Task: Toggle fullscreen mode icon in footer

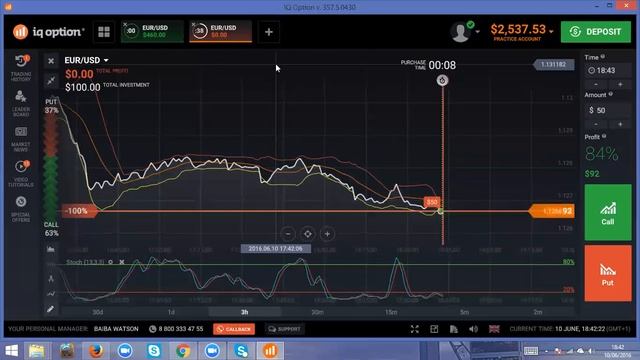Action: coord(415,329)
